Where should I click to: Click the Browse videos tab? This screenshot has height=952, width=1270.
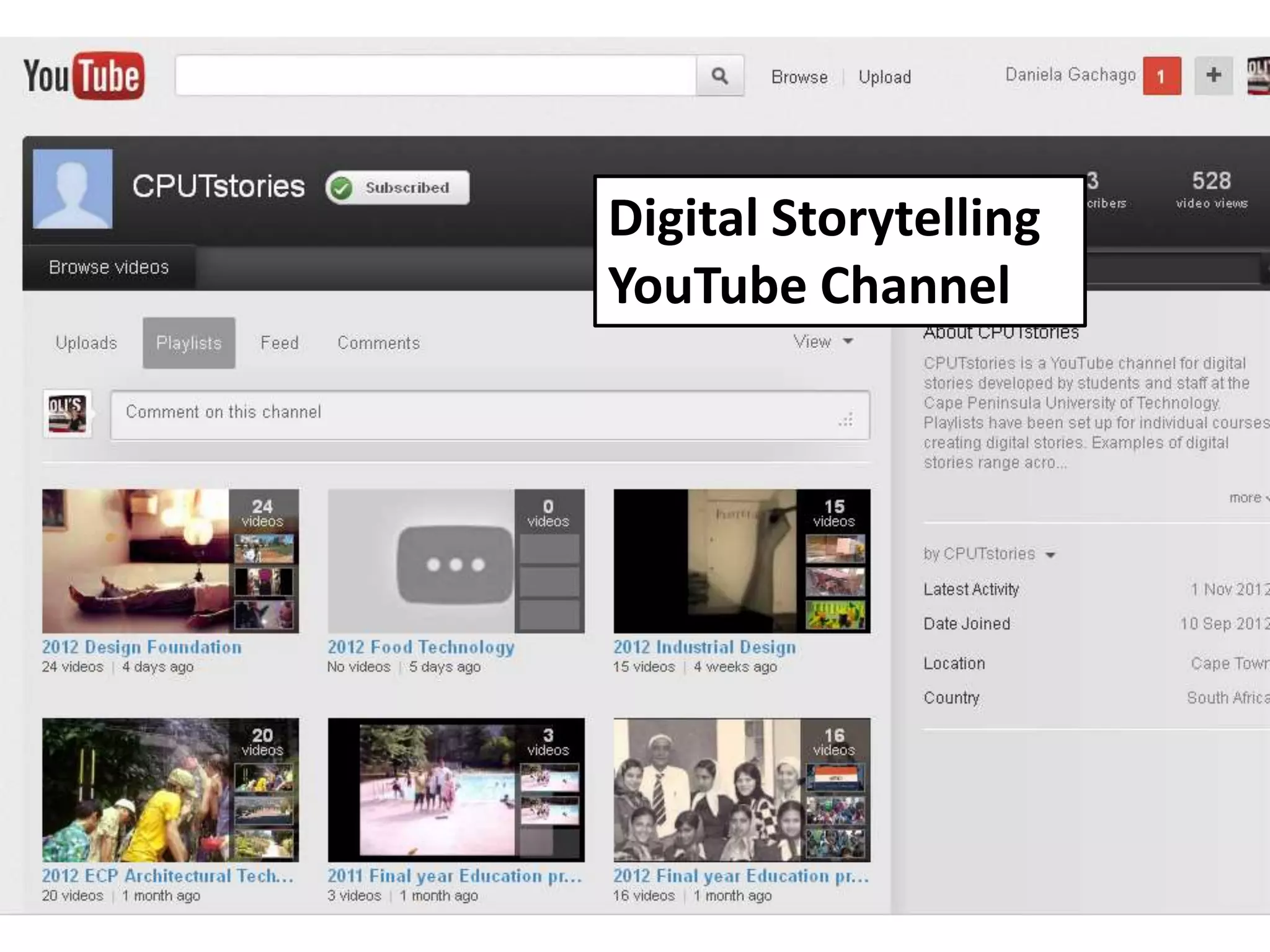[109, 267]
